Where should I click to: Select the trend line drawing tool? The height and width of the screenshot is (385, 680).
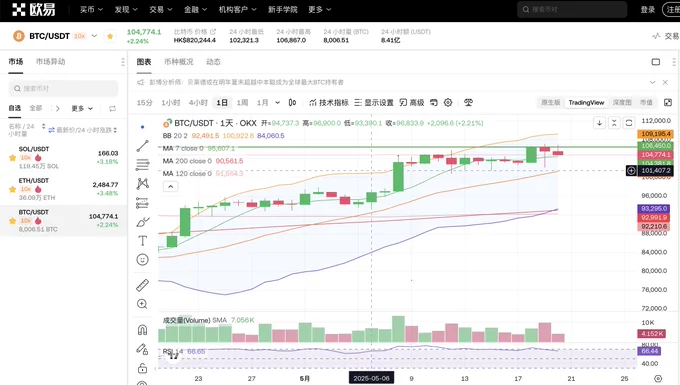point(142,146)
